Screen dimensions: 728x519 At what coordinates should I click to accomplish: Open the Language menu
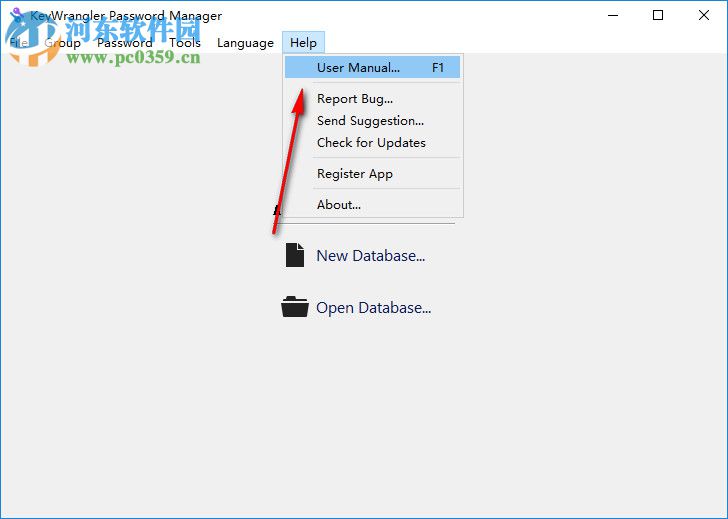[x=245, y=43]
